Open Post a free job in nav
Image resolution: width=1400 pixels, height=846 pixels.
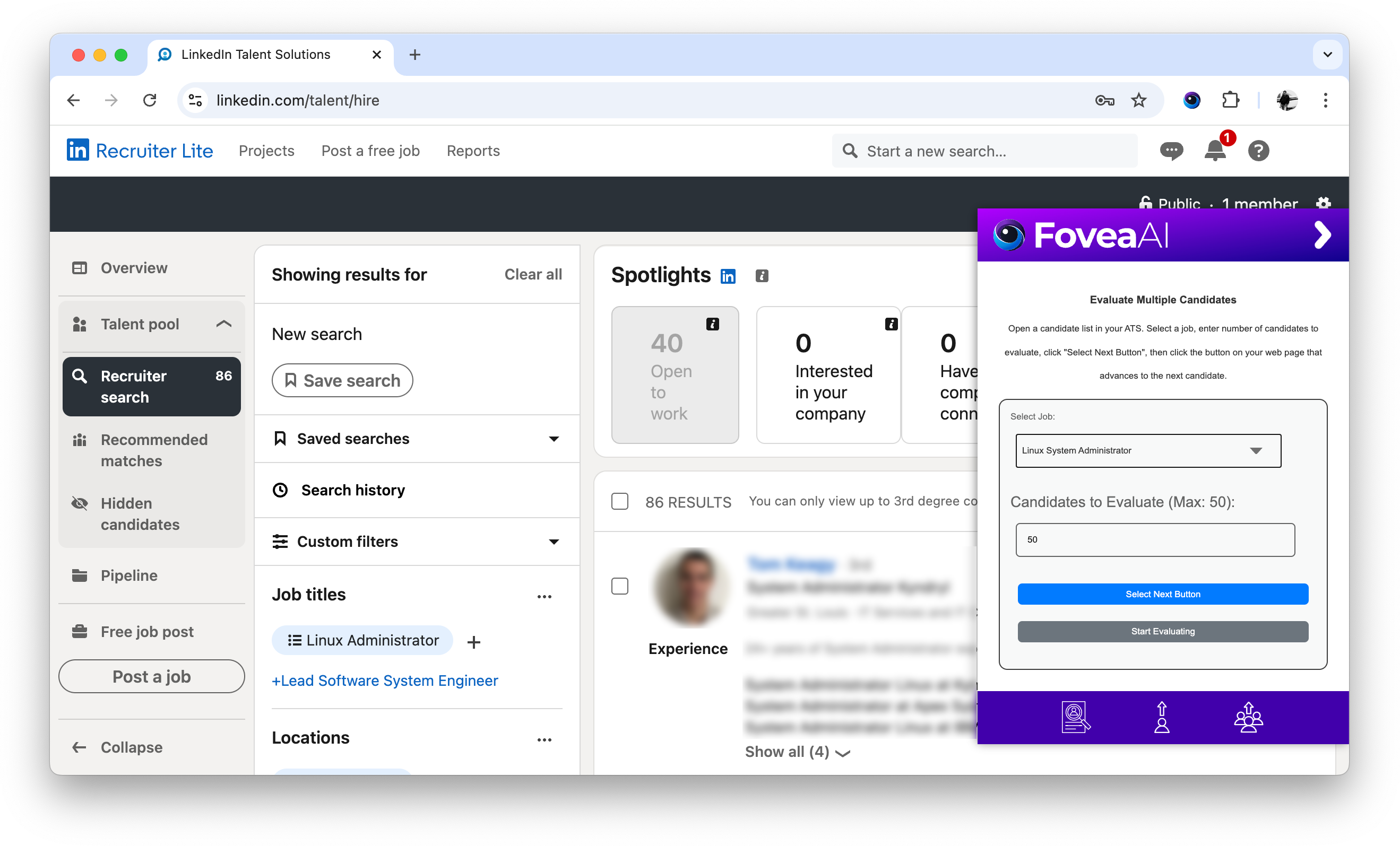(x=370, y=151)
